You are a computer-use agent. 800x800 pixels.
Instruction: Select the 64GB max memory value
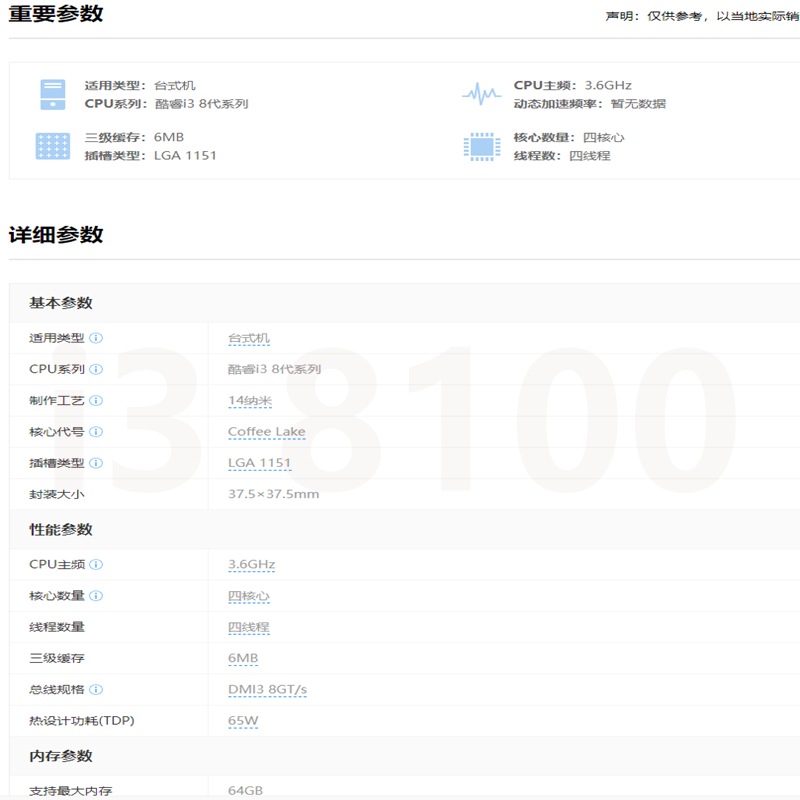[245, 790]
